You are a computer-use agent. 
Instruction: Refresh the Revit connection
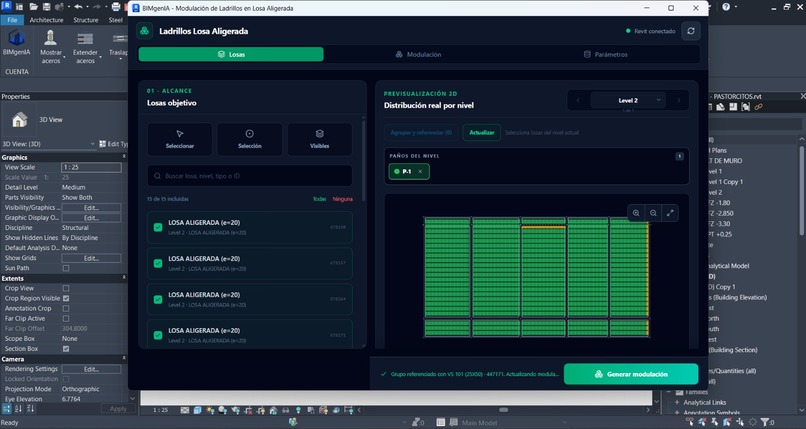691,31
